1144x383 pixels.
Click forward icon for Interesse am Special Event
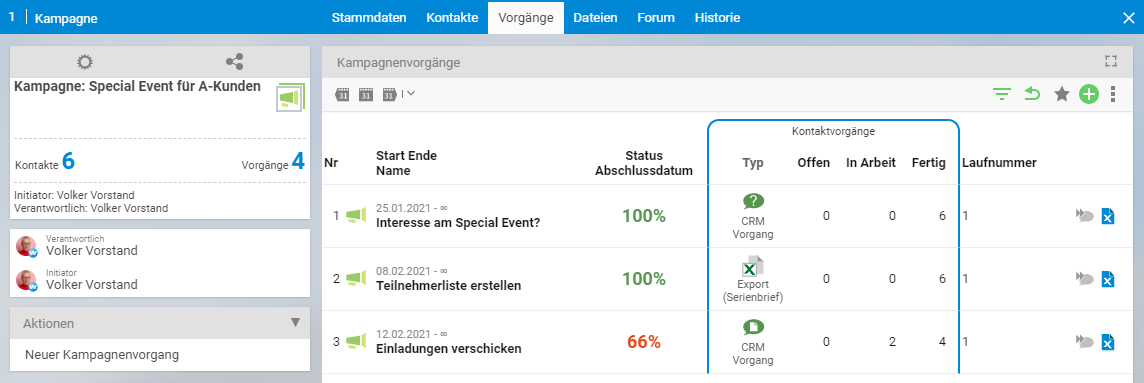click(x=1084, y=215)
